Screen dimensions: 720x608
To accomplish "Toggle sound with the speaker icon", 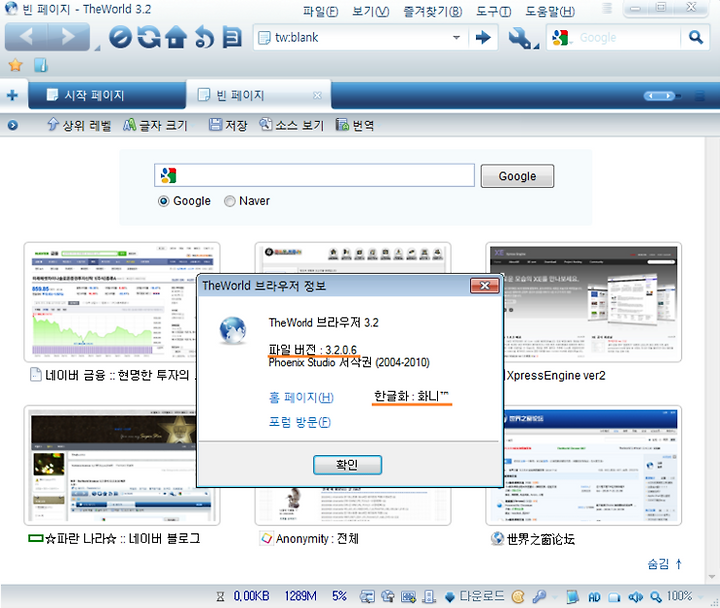I will 636,597.
